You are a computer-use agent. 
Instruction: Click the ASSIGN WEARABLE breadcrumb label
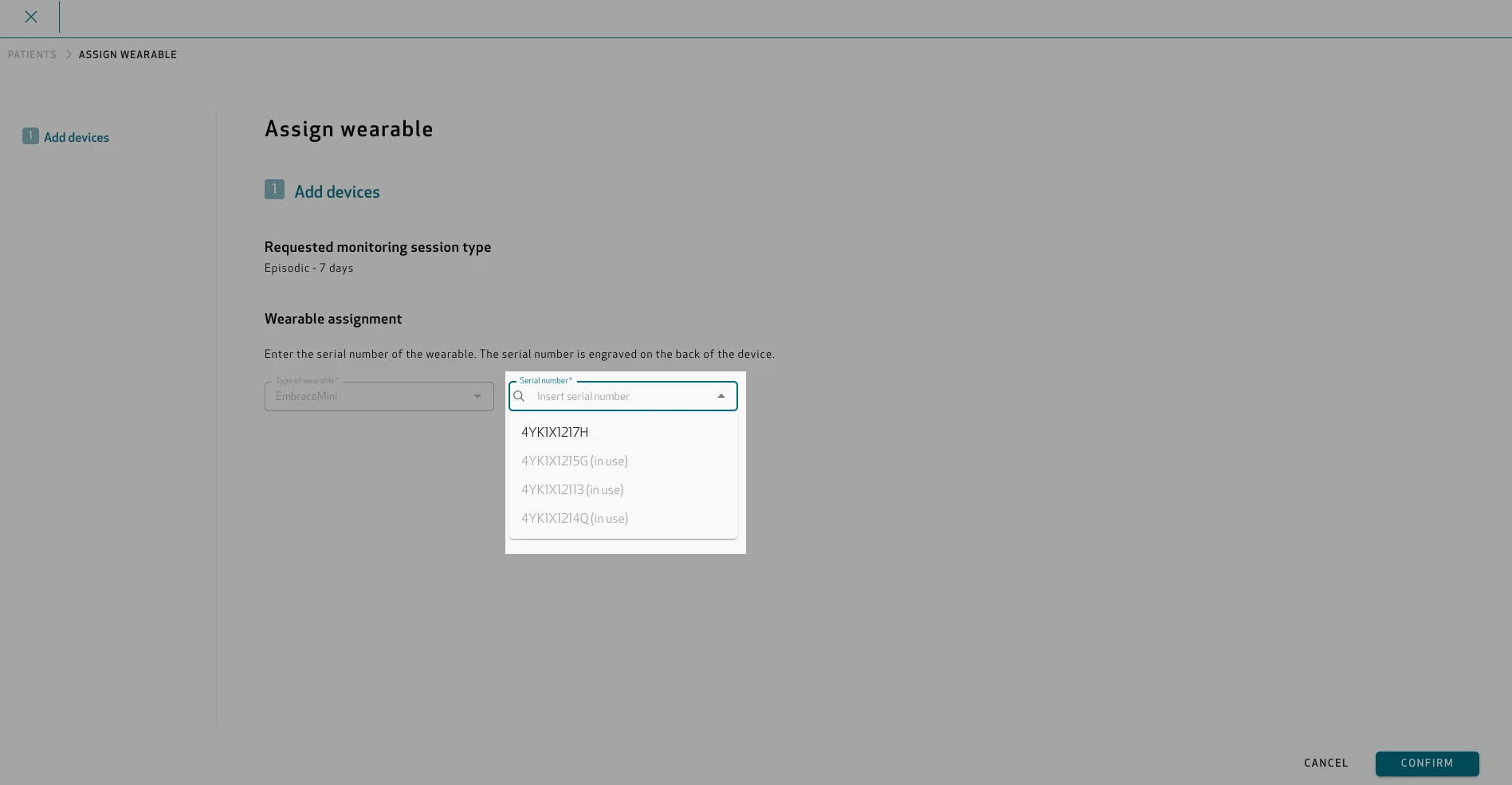click(128, 55)
